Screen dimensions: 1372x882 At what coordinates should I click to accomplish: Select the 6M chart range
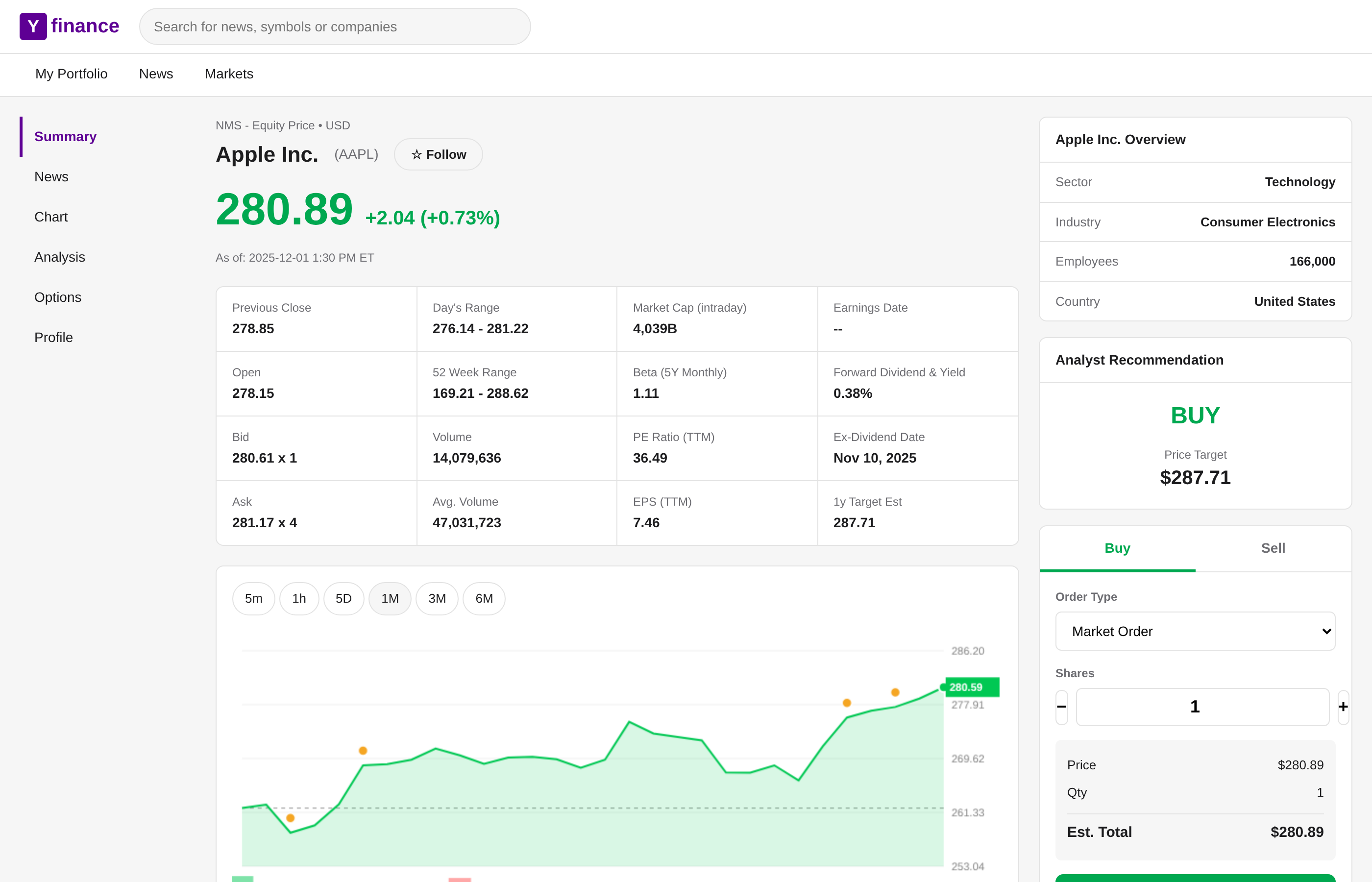[x=484, y=598]
